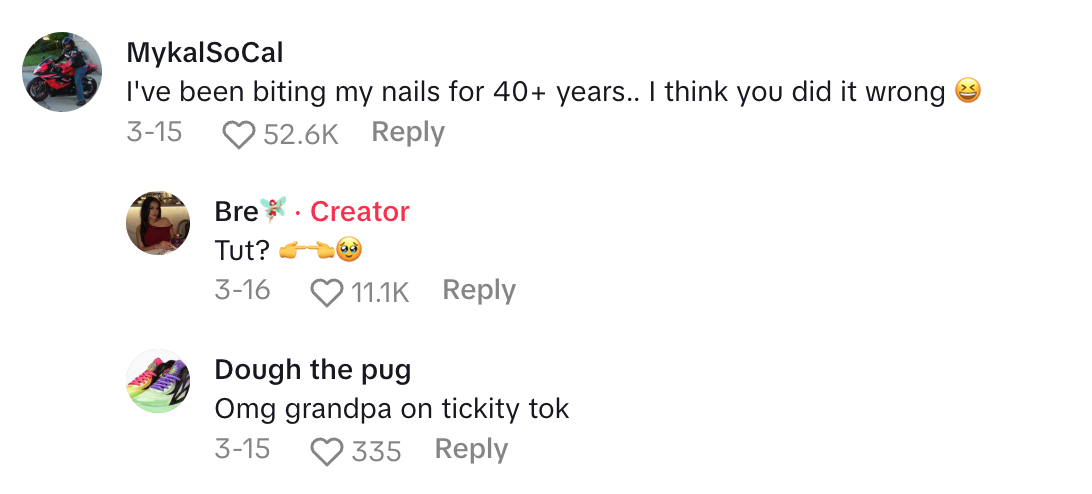This screenshot has width=1092, height=494.
Task: Like Dough the pug's comment
Action: pos(326,451)
